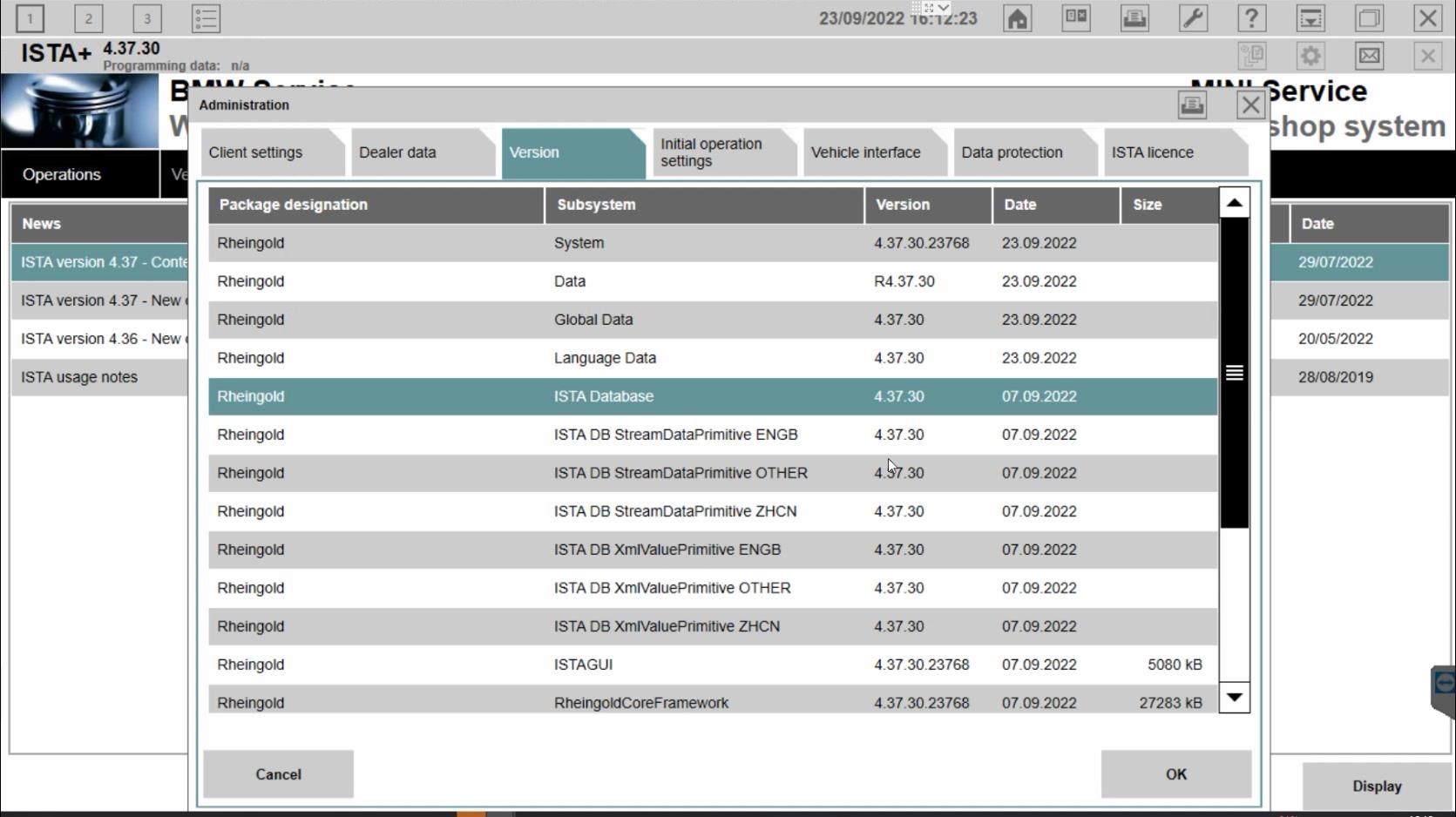Click the Display button
The image size is (1456, 817).
pos(1377,787)
